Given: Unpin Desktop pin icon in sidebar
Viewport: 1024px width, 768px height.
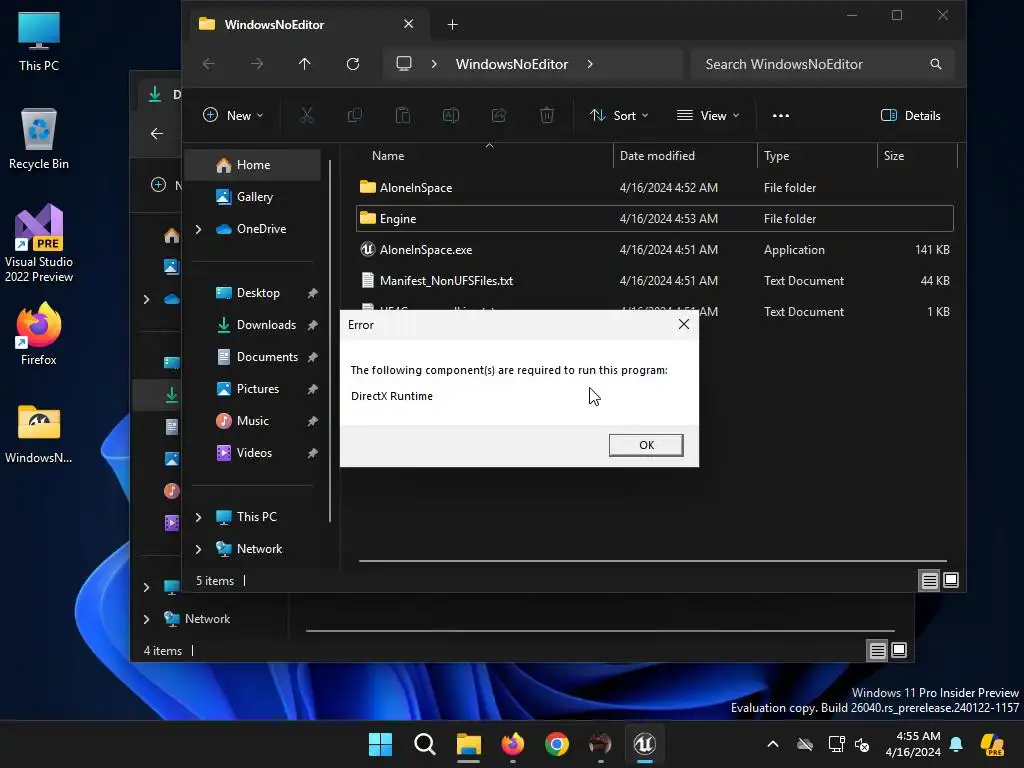Looking at the screenshot, I should (313, 293).
